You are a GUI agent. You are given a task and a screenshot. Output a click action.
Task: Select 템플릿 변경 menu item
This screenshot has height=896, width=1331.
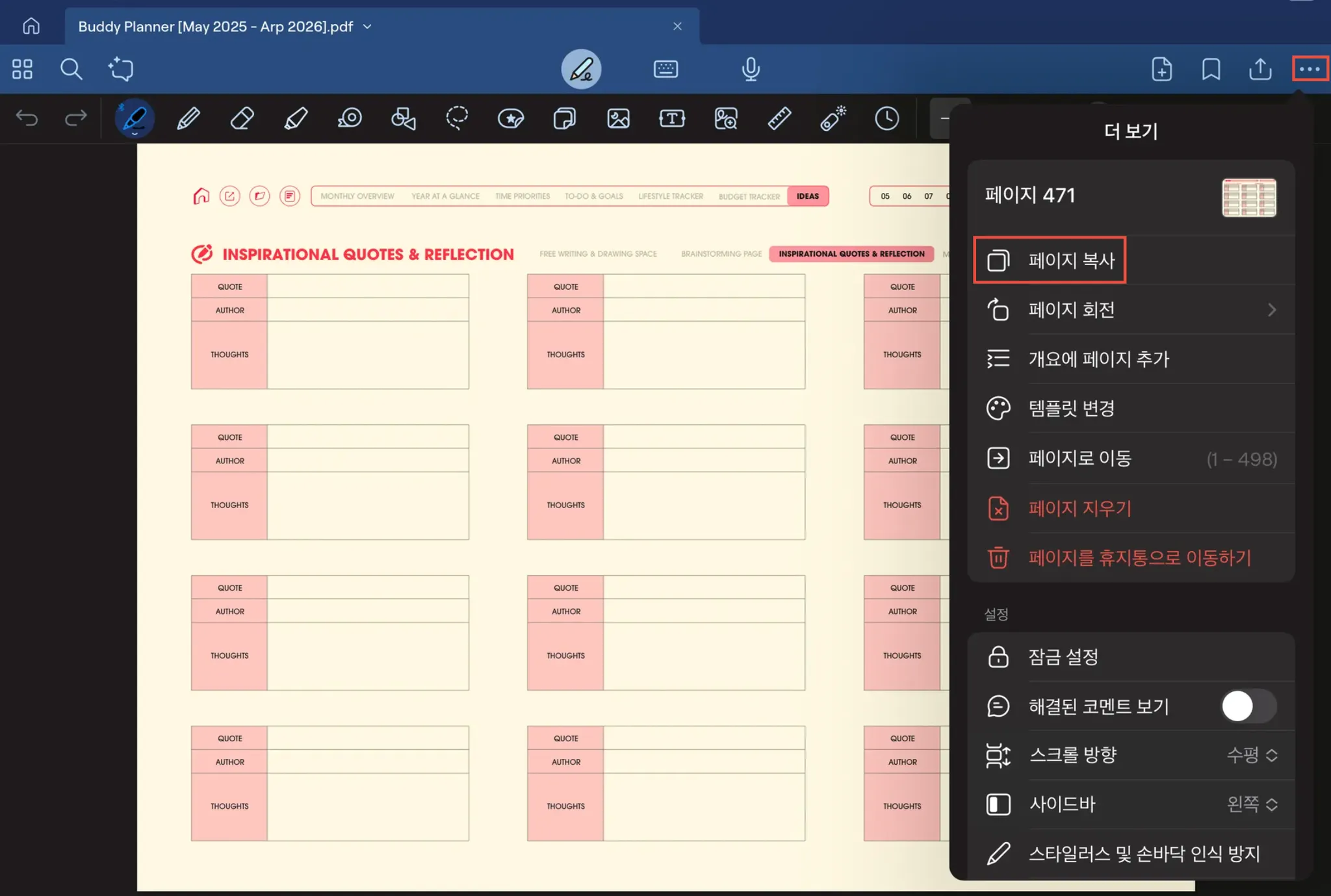pos(1072,408)
